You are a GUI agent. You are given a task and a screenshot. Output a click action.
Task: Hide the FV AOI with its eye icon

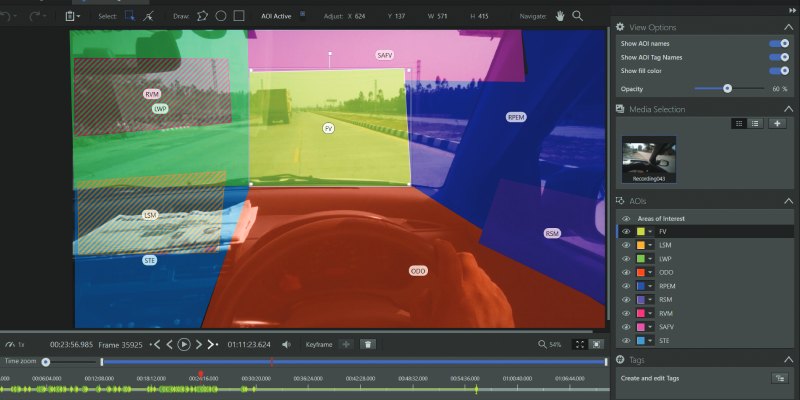click(x=626, y=232)
